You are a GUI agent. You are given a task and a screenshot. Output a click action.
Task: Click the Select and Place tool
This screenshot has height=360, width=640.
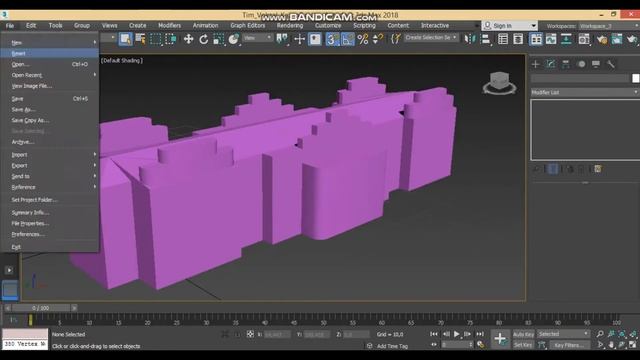(233, 39)
